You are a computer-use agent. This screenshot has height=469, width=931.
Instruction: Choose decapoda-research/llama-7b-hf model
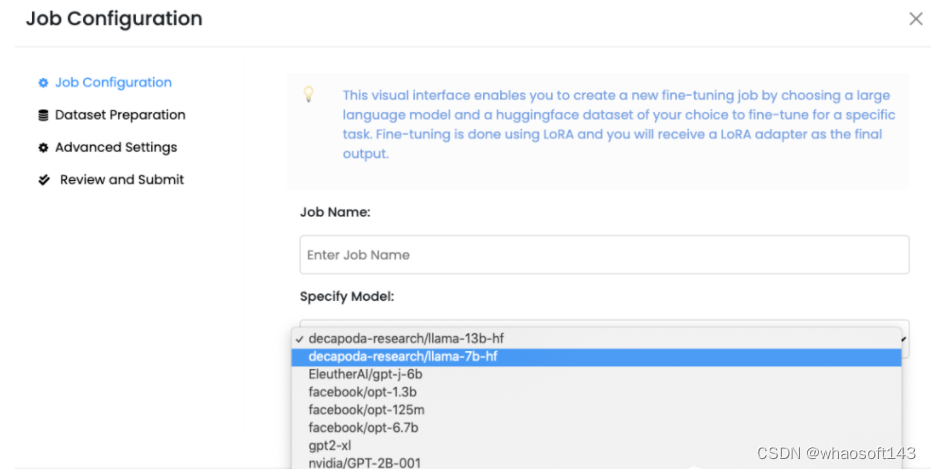pyautogui.click(x=596, y=356)
